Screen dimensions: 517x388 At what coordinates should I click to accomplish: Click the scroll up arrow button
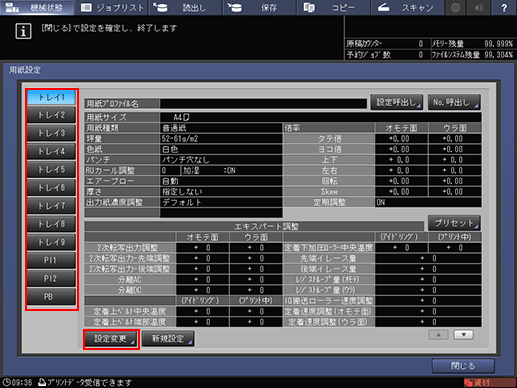coord(438,335)
